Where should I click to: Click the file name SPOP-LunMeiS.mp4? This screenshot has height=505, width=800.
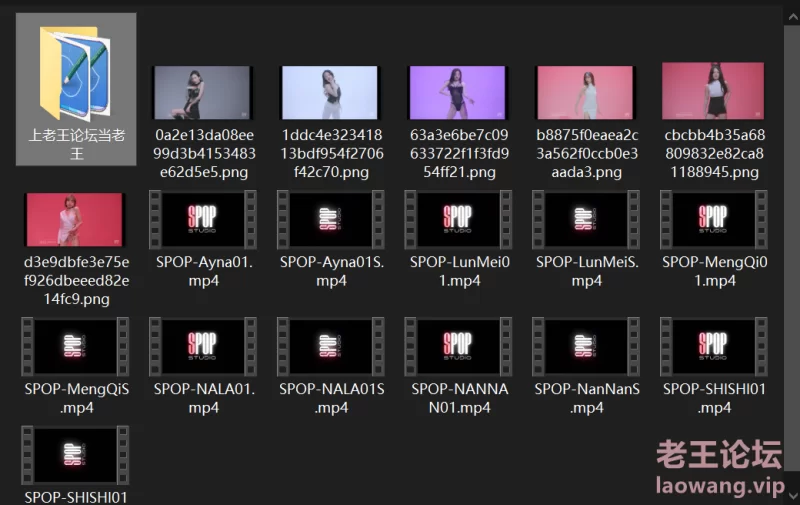coord(587,271)
